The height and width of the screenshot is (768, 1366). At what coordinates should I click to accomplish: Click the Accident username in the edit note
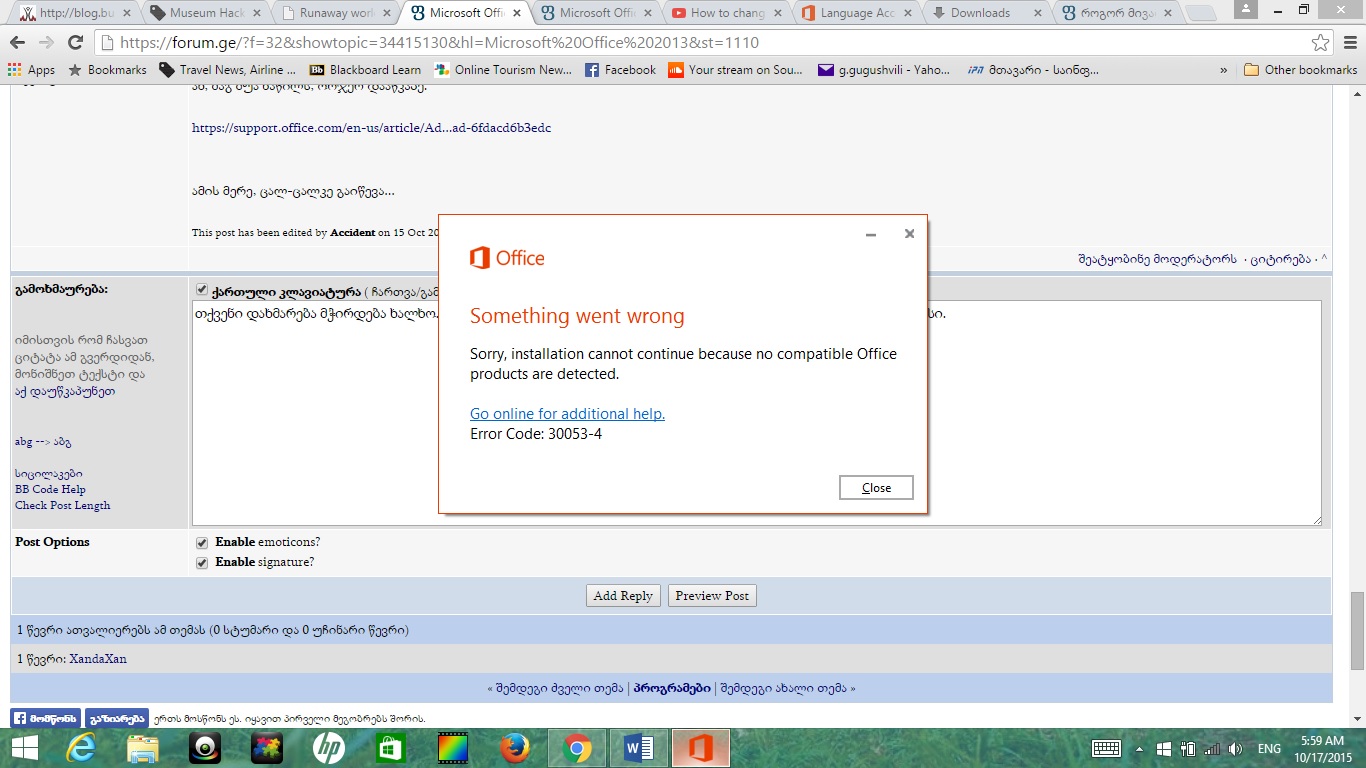[x=352, y=233]
